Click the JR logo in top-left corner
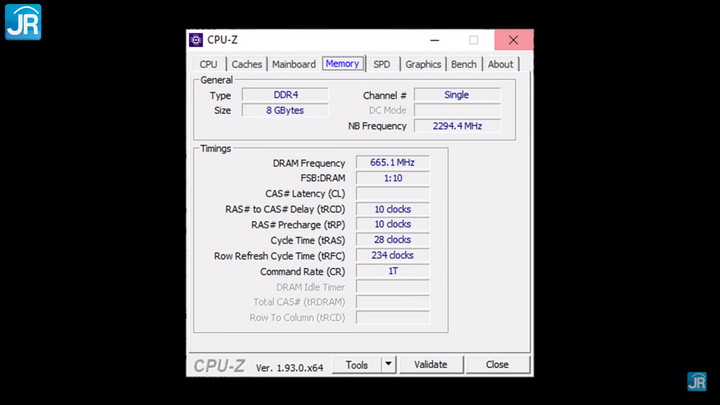 tap(22, 21)
